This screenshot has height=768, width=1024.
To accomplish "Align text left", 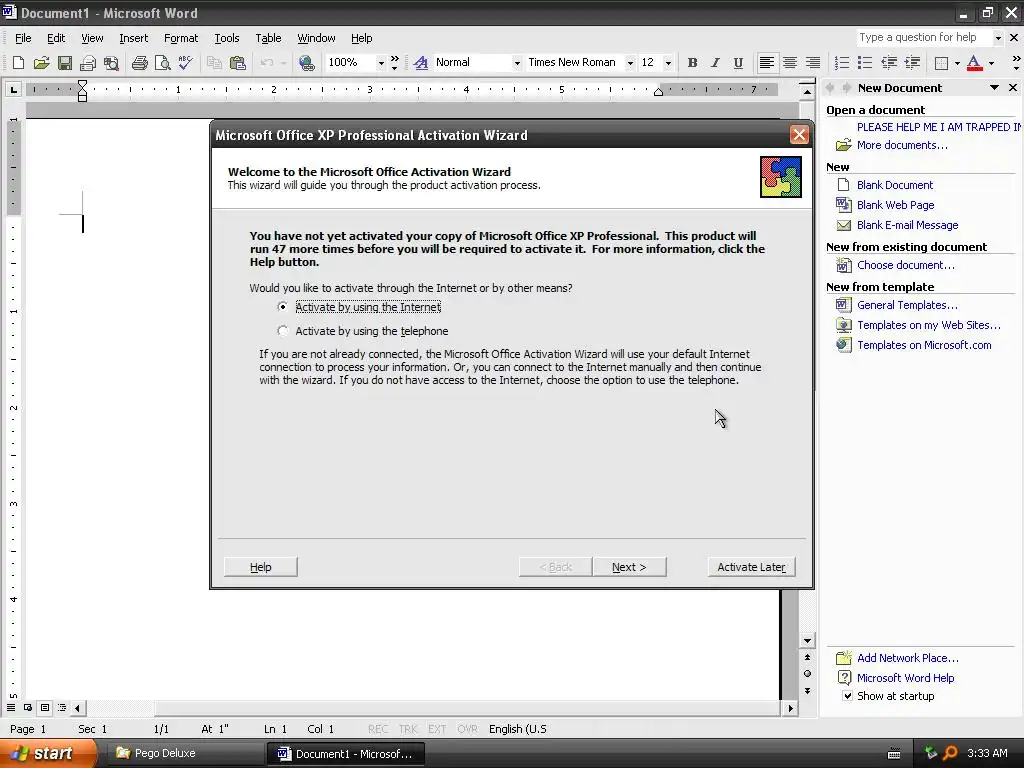I will click(x=767, y=63).
